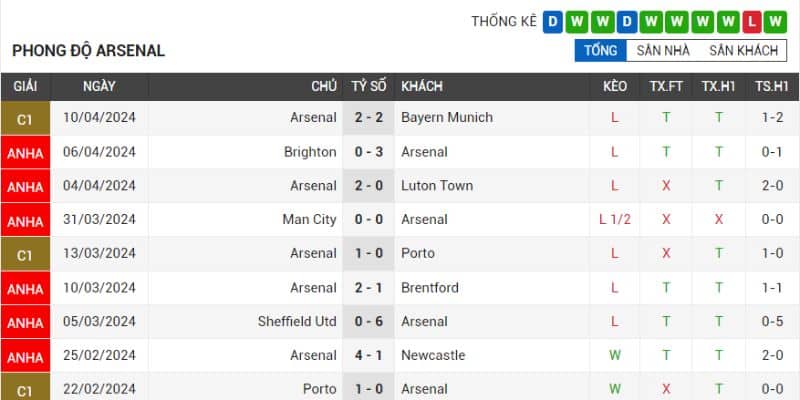The image size is (800, 400).
Task: Click the Newcastle team name
Action: (433, 355)
